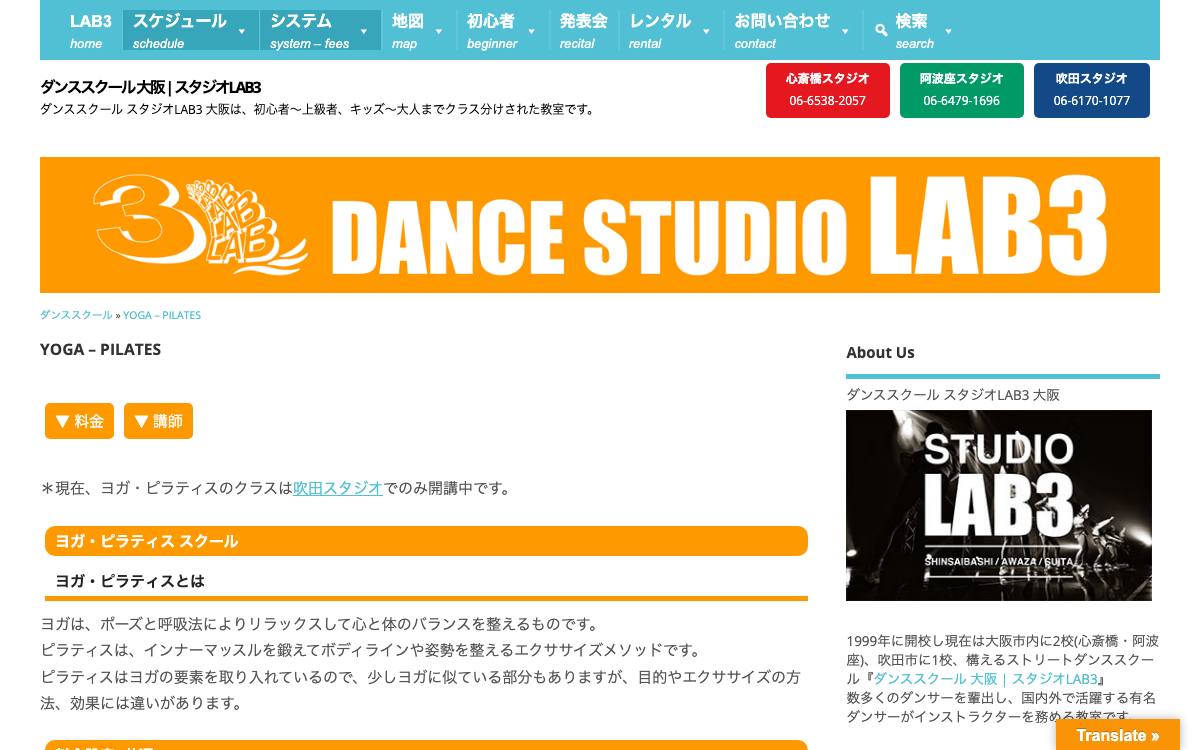Open the 検索 search menu item
1200x750 pixels.
[x=914, y=30]
